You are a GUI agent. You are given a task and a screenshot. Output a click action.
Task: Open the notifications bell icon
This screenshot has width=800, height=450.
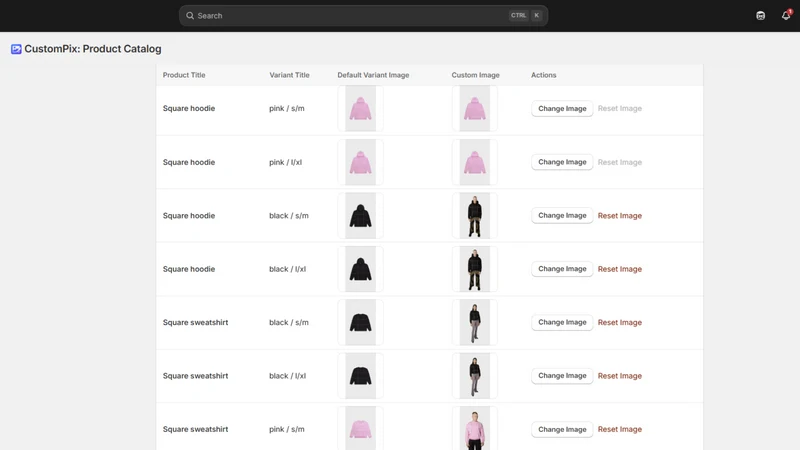tap(786, 15)
